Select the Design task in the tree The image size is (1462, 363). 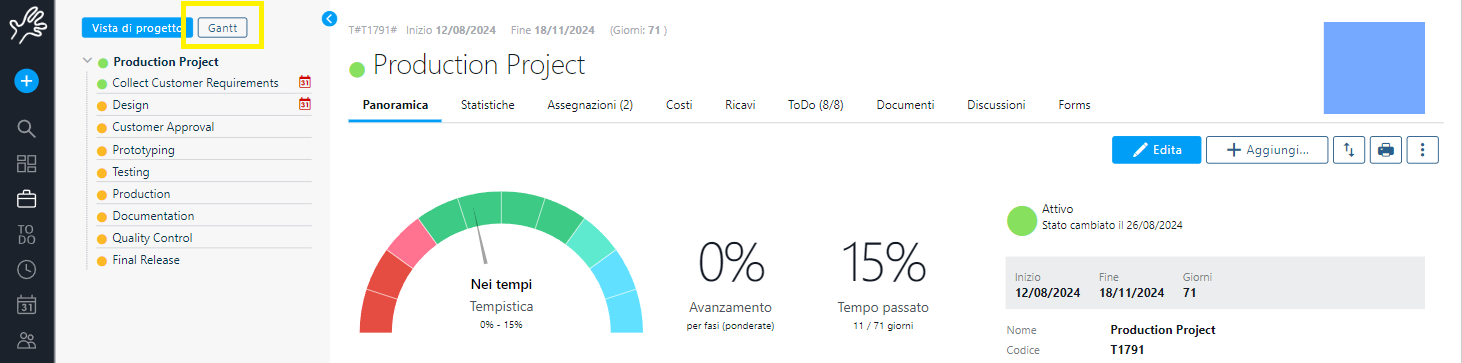pos(130,105)
